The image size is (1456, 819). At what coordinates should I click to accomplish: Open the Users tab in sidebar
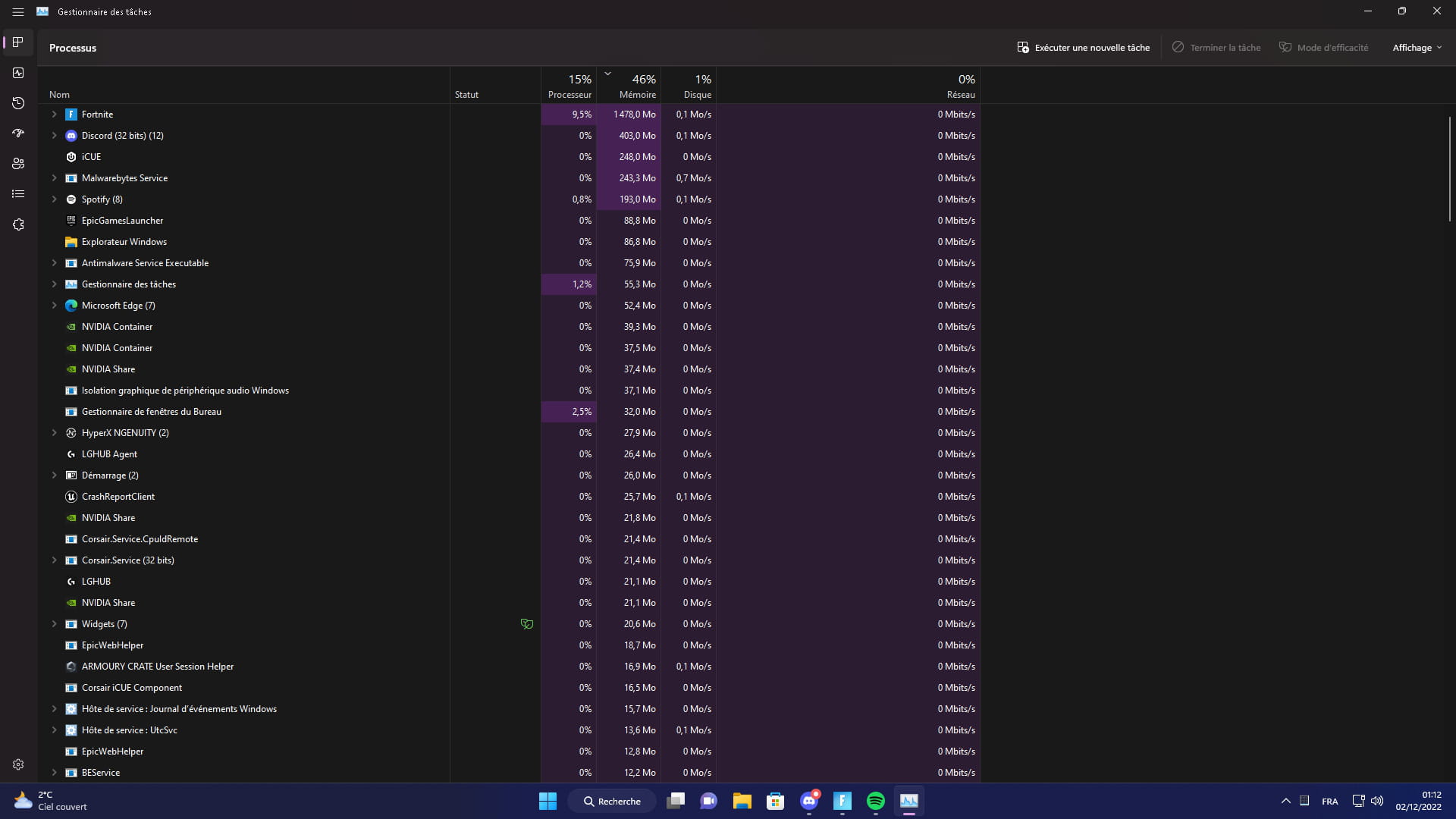pyautogui.click(x=18, y=164)
